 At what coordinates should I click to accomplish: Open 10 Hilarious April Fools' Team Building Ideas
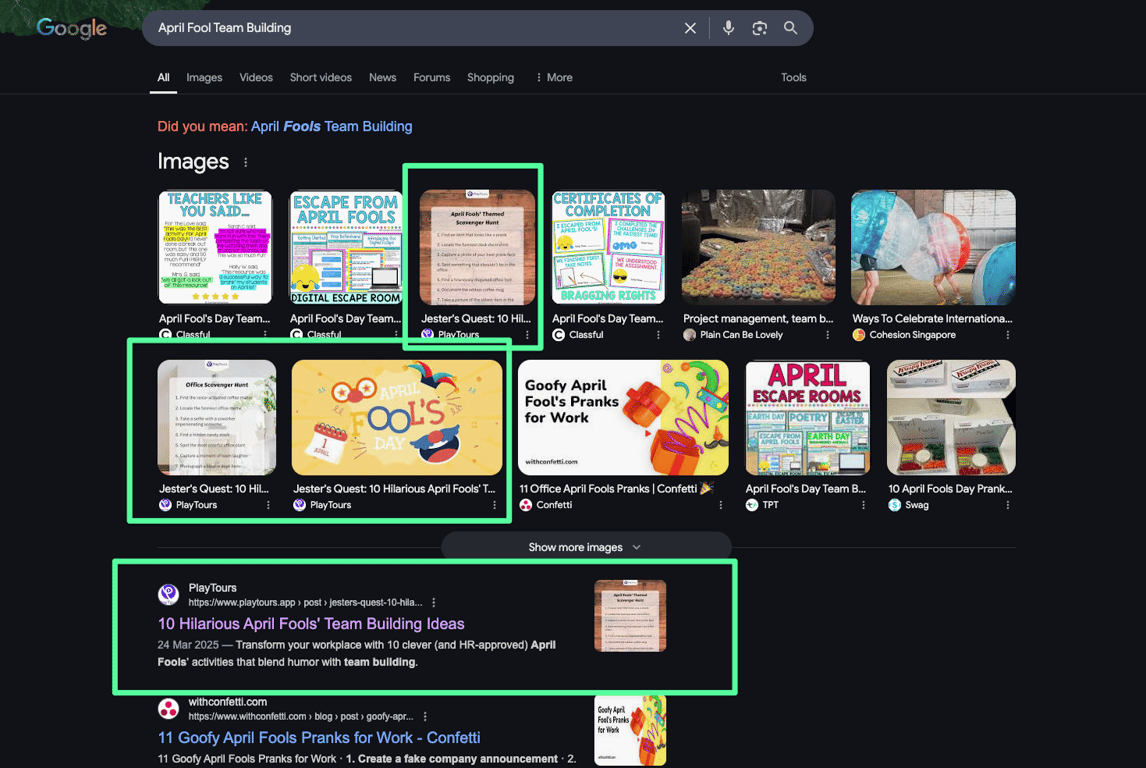pos(311,624)
